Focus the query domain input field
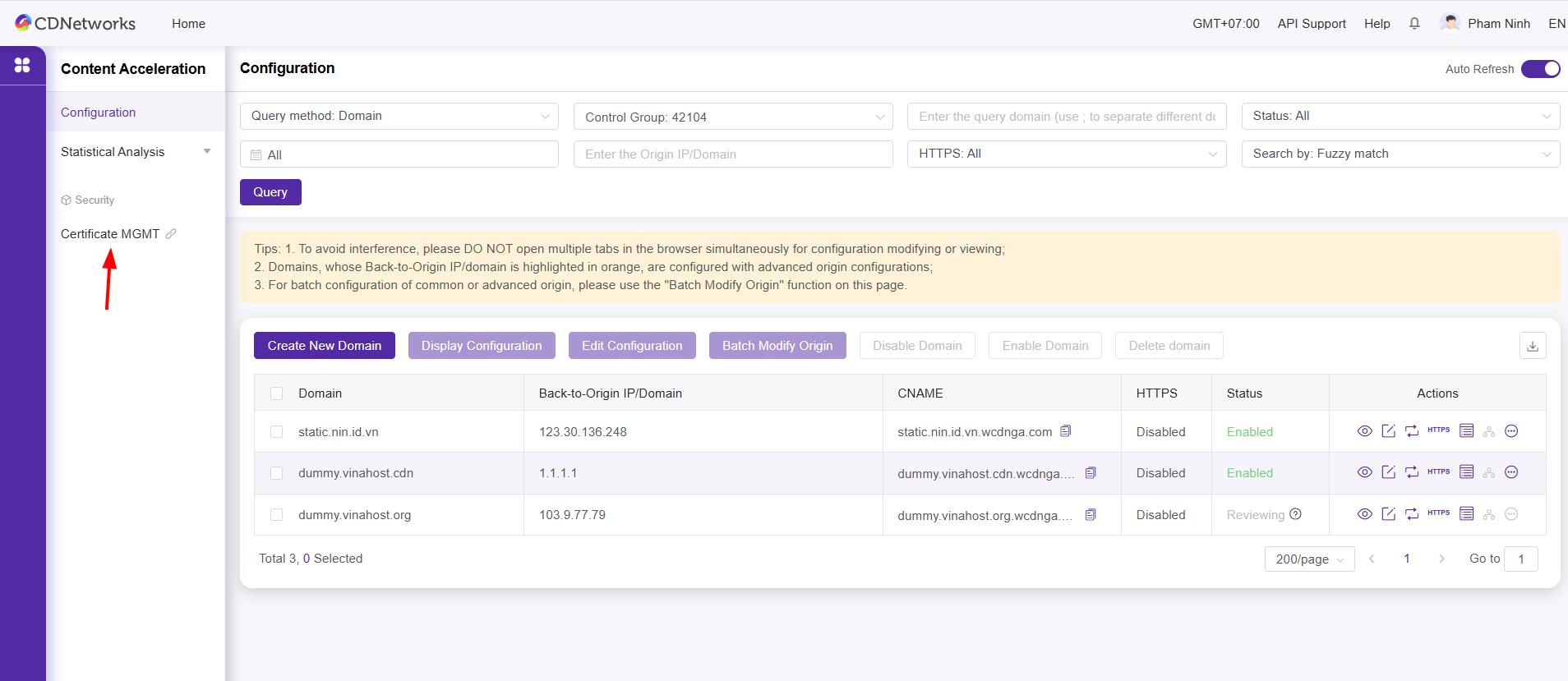Screen dimensions: 1568x681 coord(1067,117)
